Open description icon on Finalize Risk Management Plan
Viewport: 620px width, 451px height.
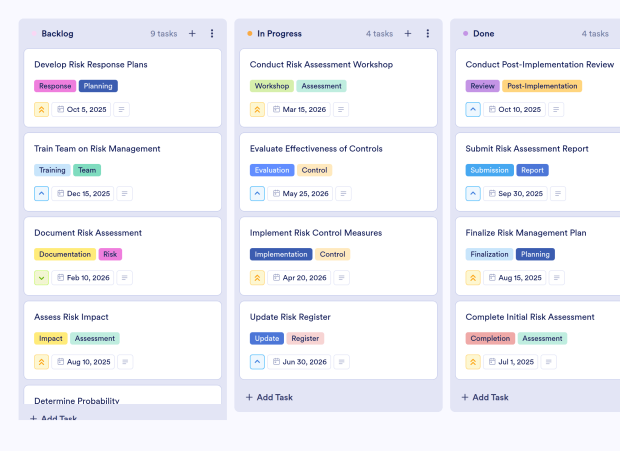(x=557, y=278)
